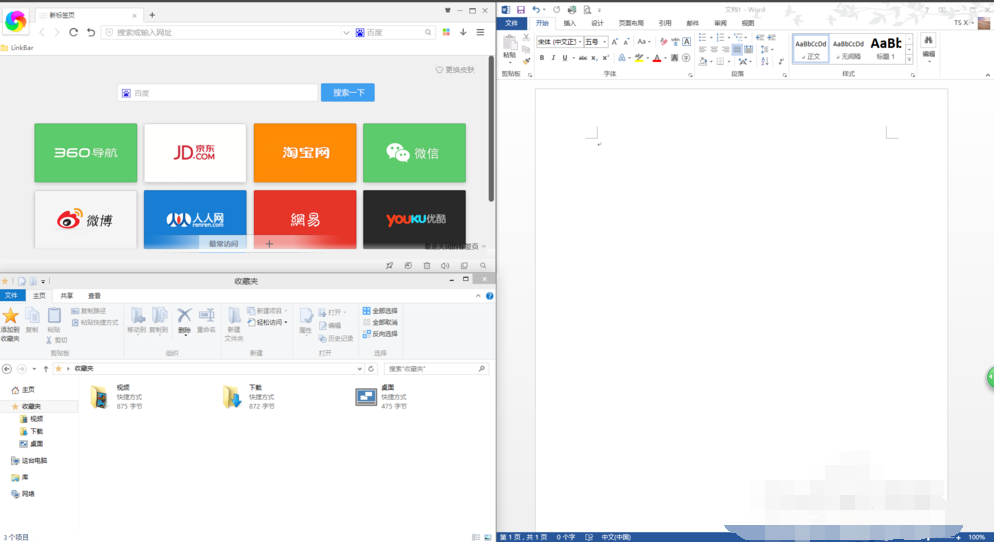
Task: Open the browser downloads arrow icon
Action: click(463, 32)
